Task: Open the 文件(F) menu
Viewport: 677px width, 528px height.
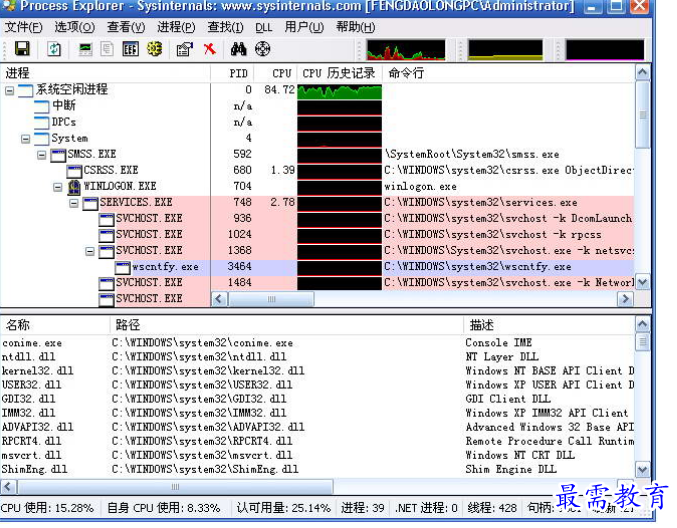Action: tap(24, 27)
